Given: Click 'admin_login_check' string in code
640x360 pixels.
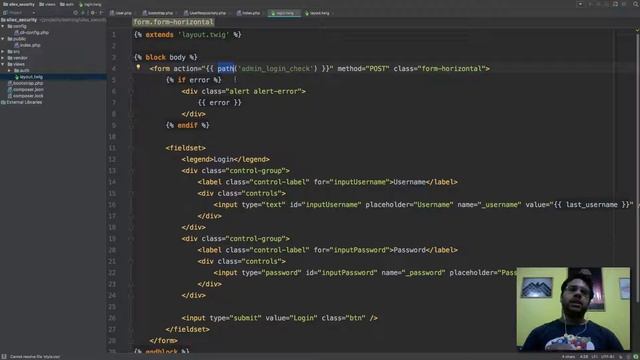Looking at the screenshot, I should 277,69.
